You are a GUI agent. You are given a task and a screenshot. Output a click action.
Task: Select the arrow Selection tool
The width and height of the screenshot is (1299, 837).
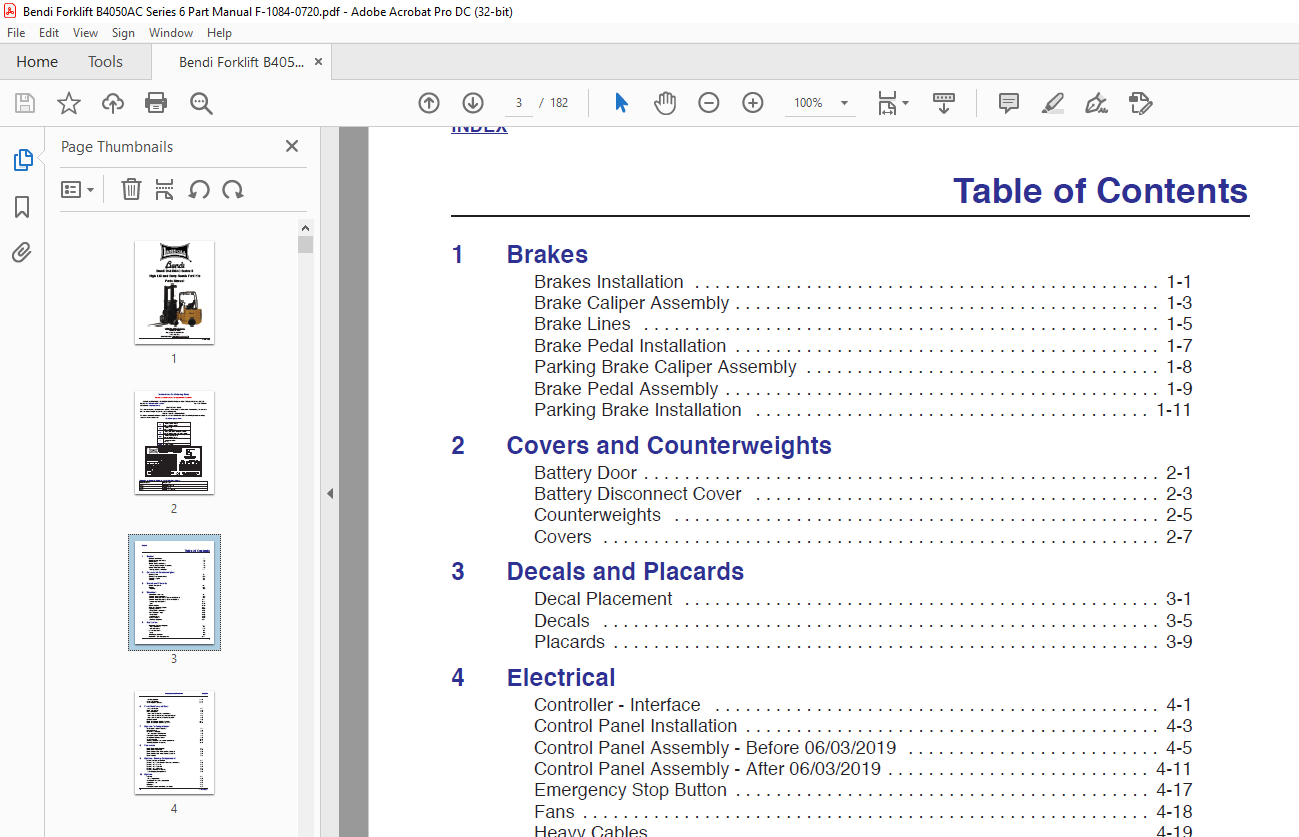pyautogui.click(x=621, y=103)
